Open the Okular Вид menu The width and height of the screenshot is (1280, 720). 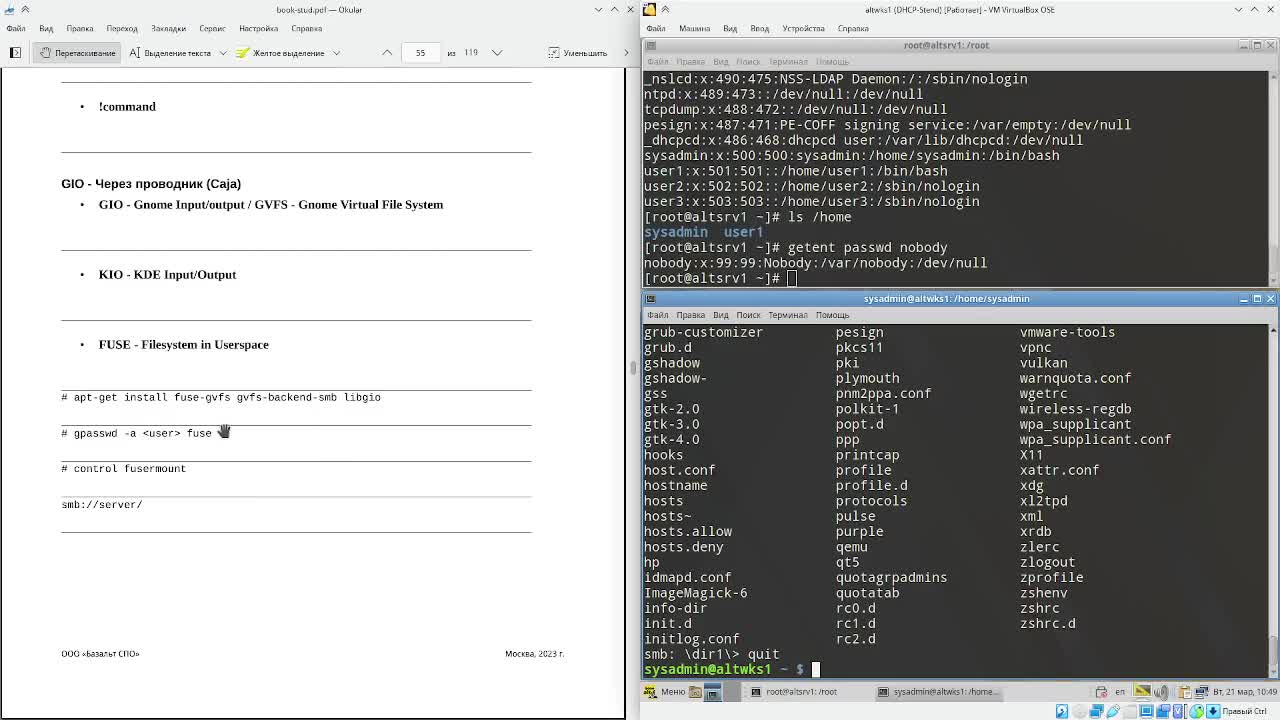pos(46,28)
